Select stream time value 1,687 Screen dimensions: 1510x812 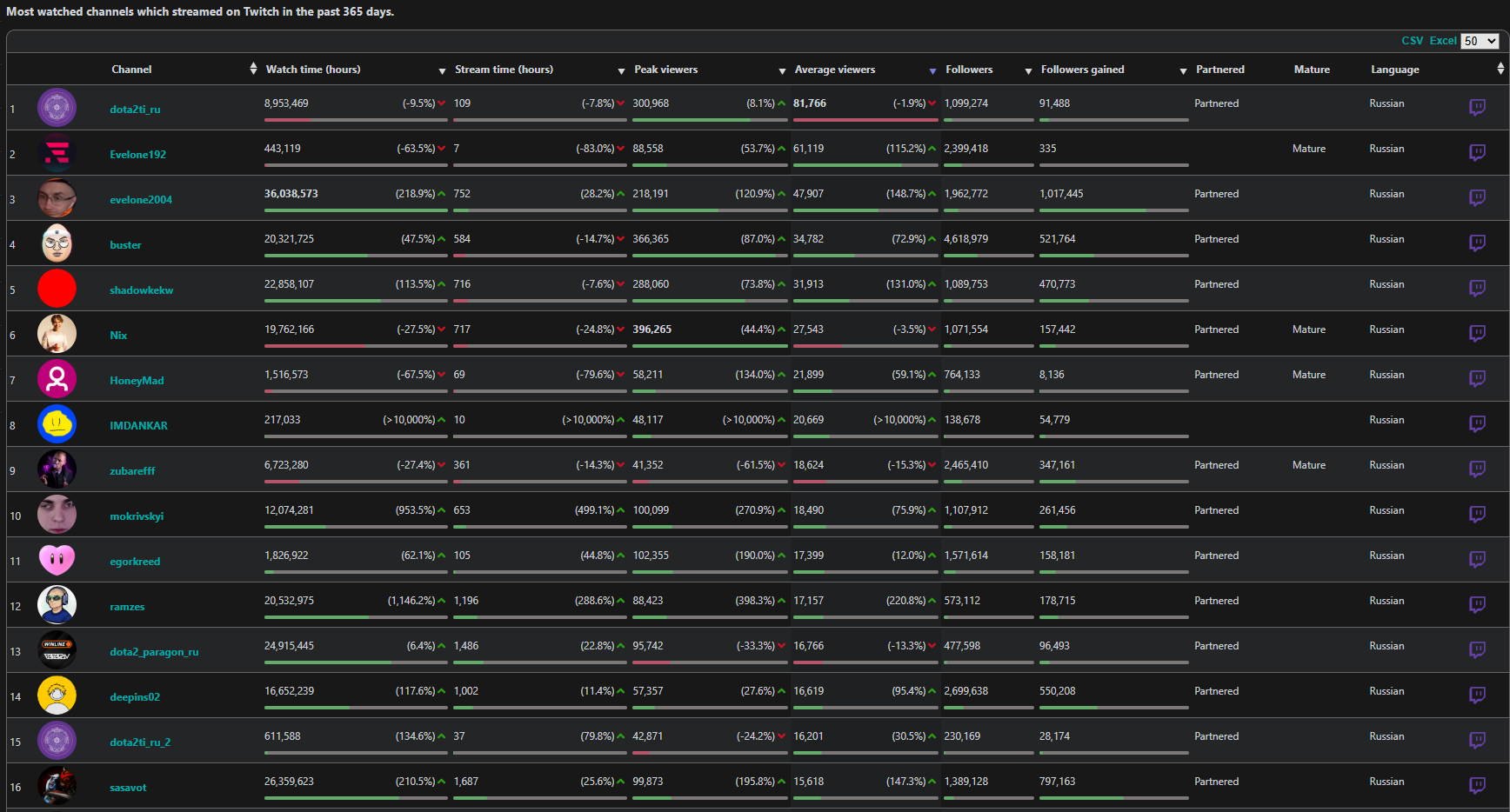coord(466,782)
